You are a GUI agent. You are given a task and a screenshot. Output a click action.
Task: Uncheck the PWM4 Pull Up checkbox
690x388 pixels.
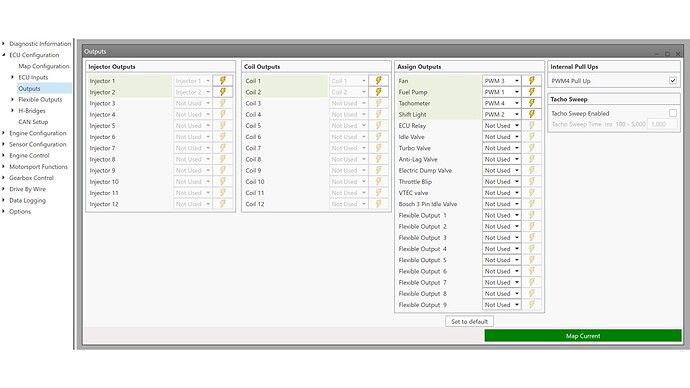pyautogui.click(x=673, y=81)
